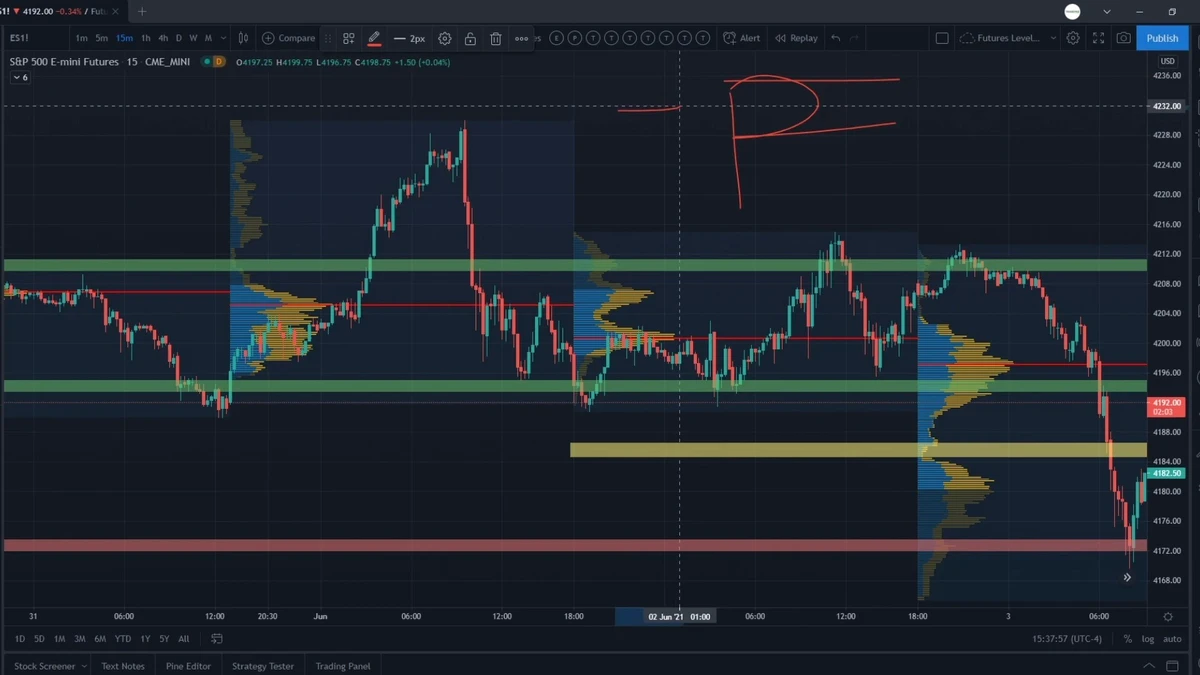The width and height of the screenshot is (1200, 675).
Task: Enter fullscreen mode for the chart
Action: [1098, 38]
